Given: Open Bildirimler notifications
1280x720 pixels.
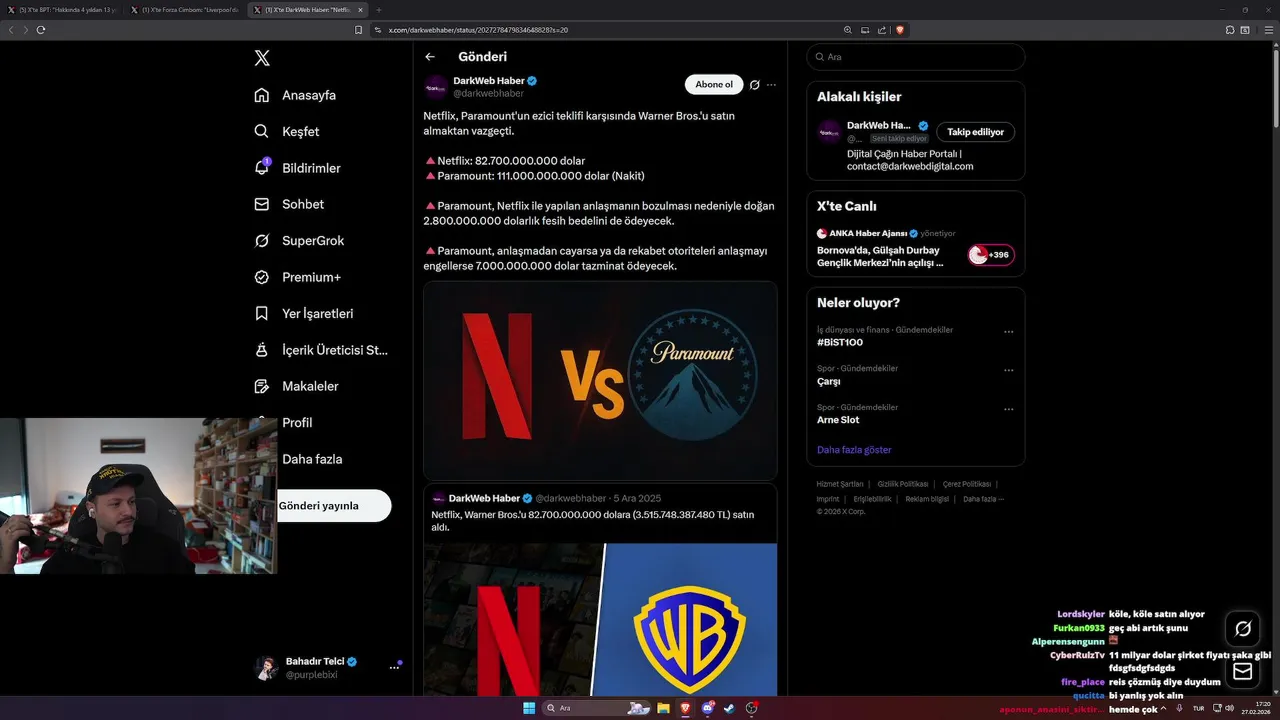Looking at the screenshot, I should pyautogui.click(x=297, y=168).
